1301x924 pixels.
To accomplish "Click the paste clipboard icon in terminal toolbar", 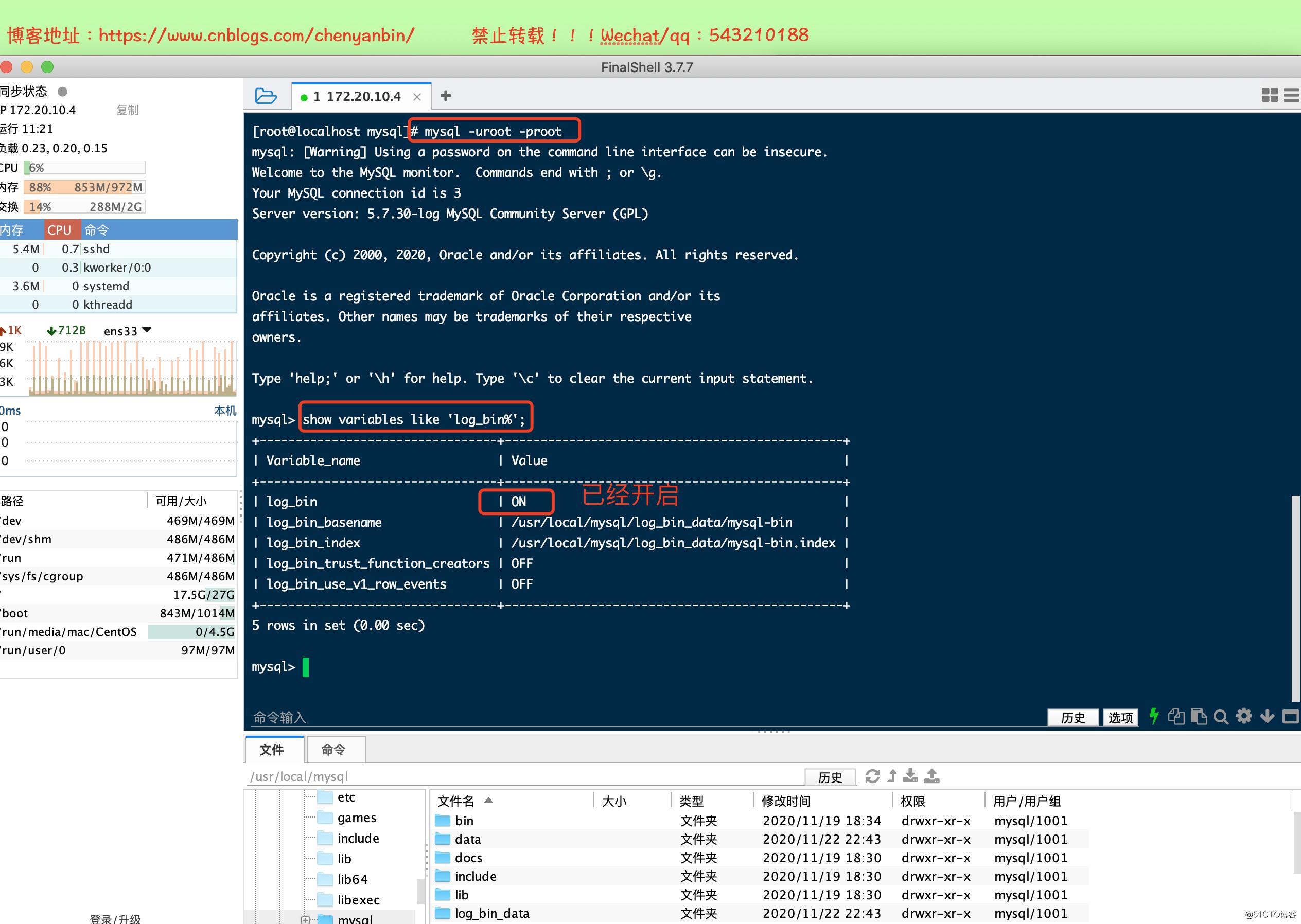I will (1199, 717).
